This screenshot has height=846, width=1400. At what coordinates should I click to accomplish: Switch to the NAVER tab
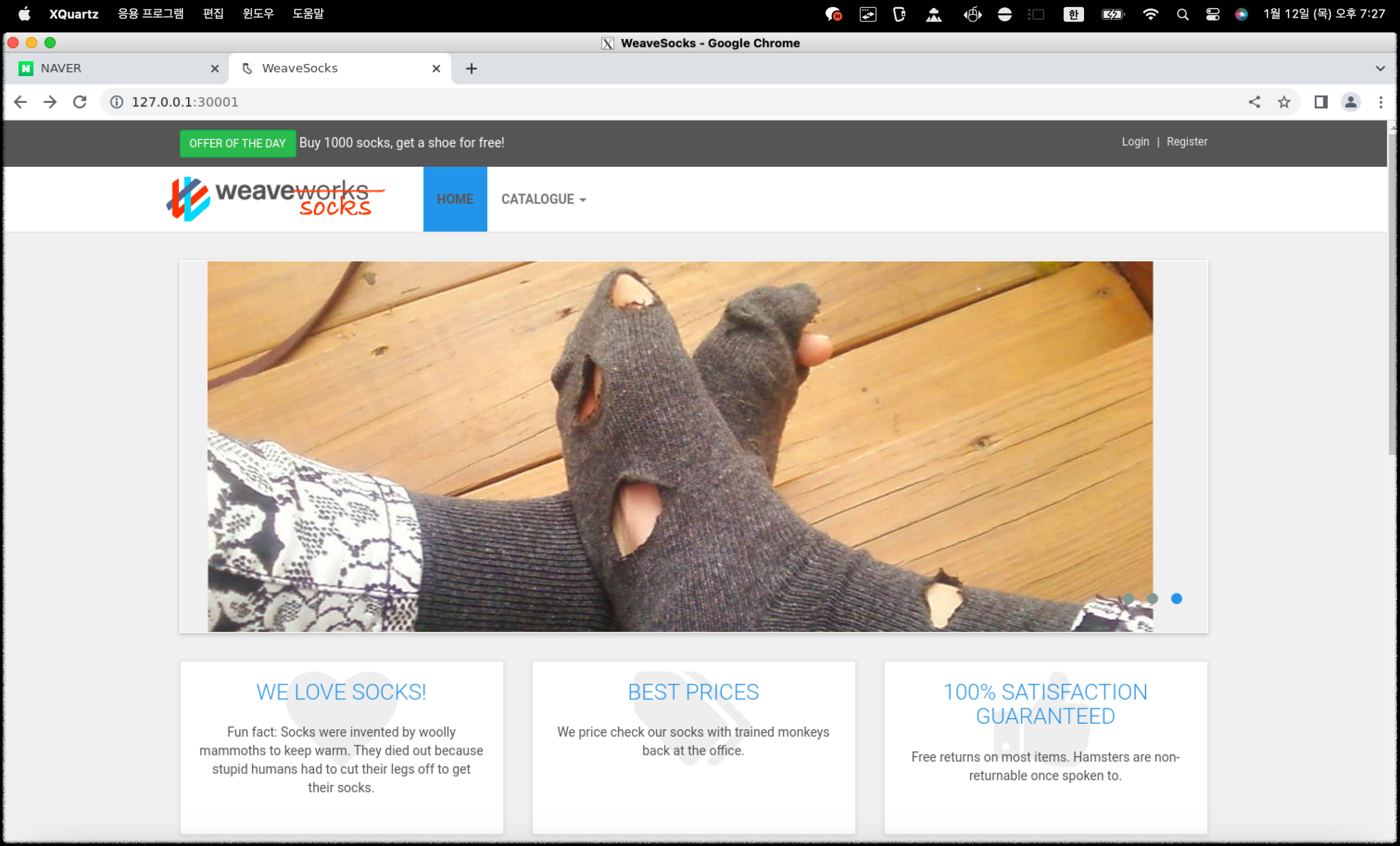click(x=114, y=68)
